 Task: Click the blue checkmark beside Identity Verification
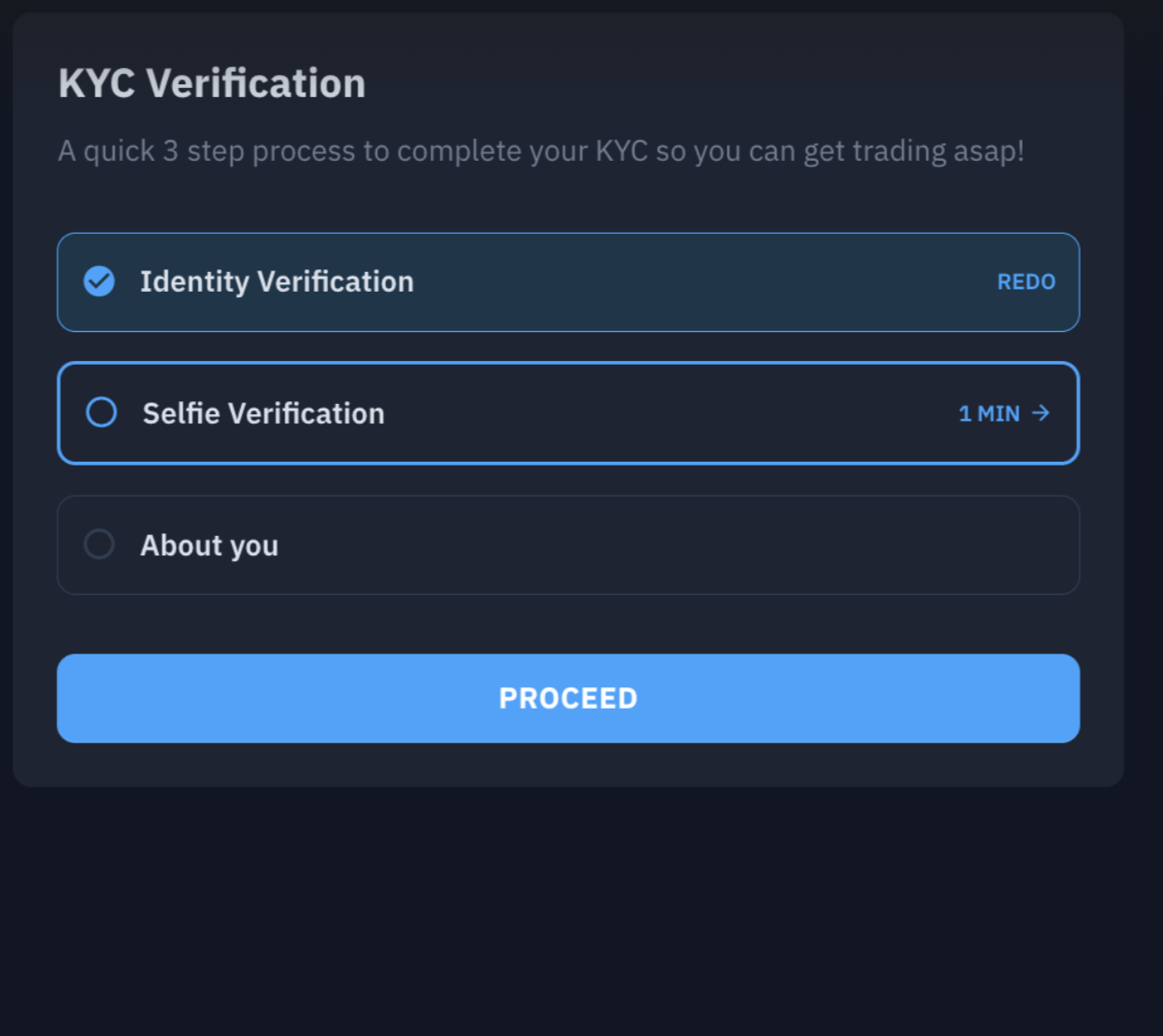pos(99,281)
